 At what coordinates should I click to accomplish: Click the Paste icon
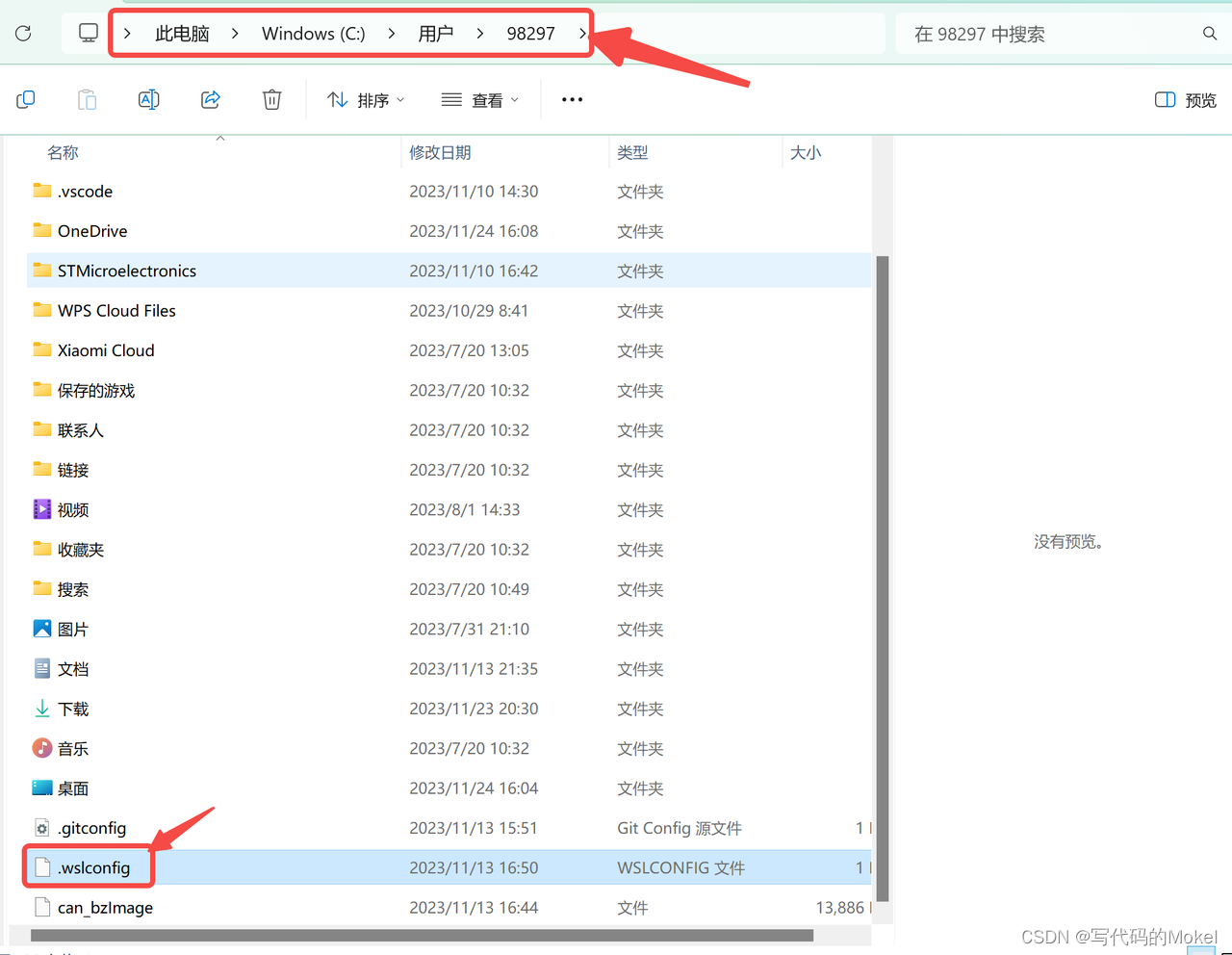87,99
